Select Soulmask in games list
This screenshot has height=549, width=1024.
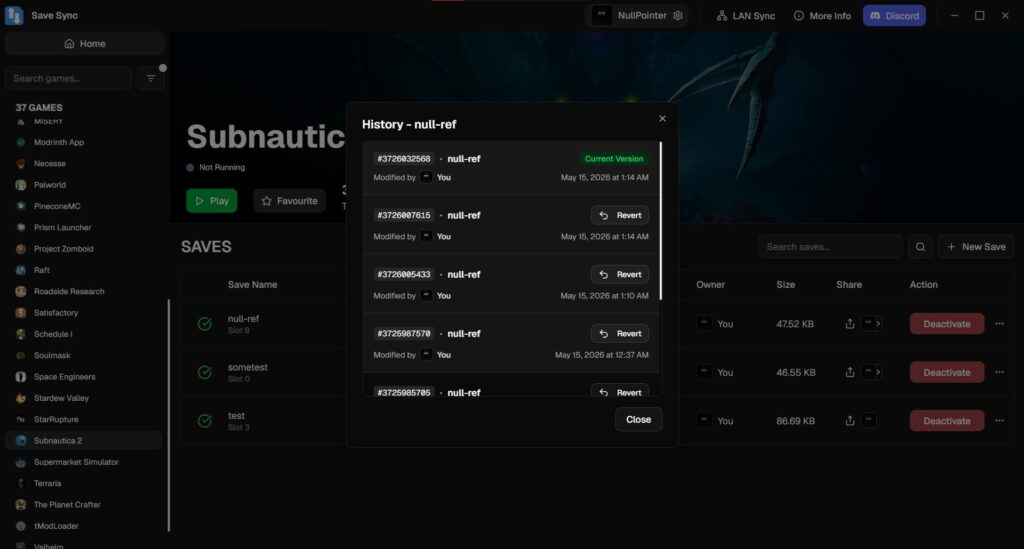(84, 355)
